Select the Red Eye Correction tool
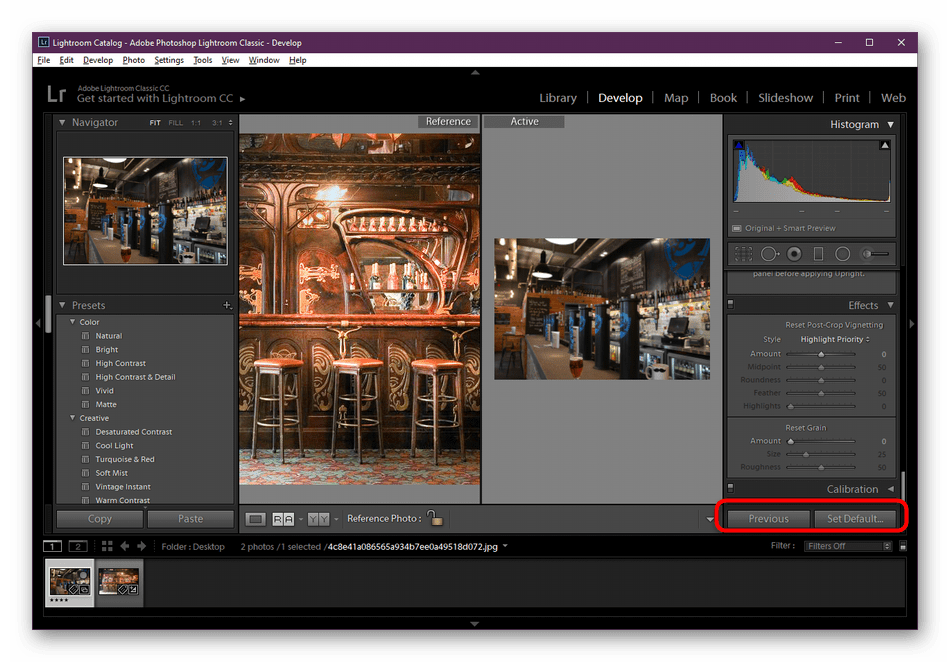The width and height of the screenshot is (950, 662). [x=794, y=254]
